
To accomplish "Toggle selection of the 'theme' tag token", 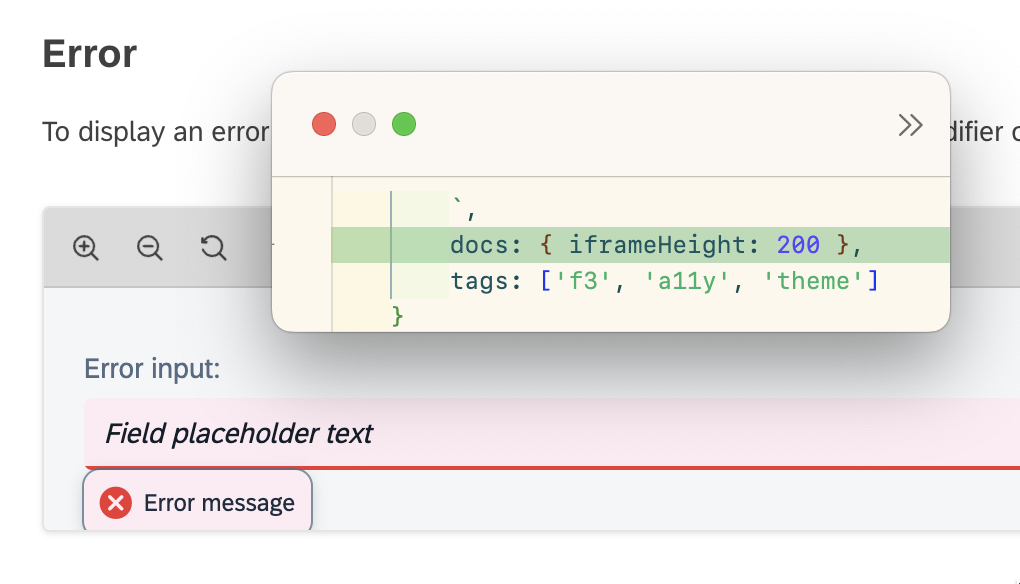I will (x=813, y=281).
